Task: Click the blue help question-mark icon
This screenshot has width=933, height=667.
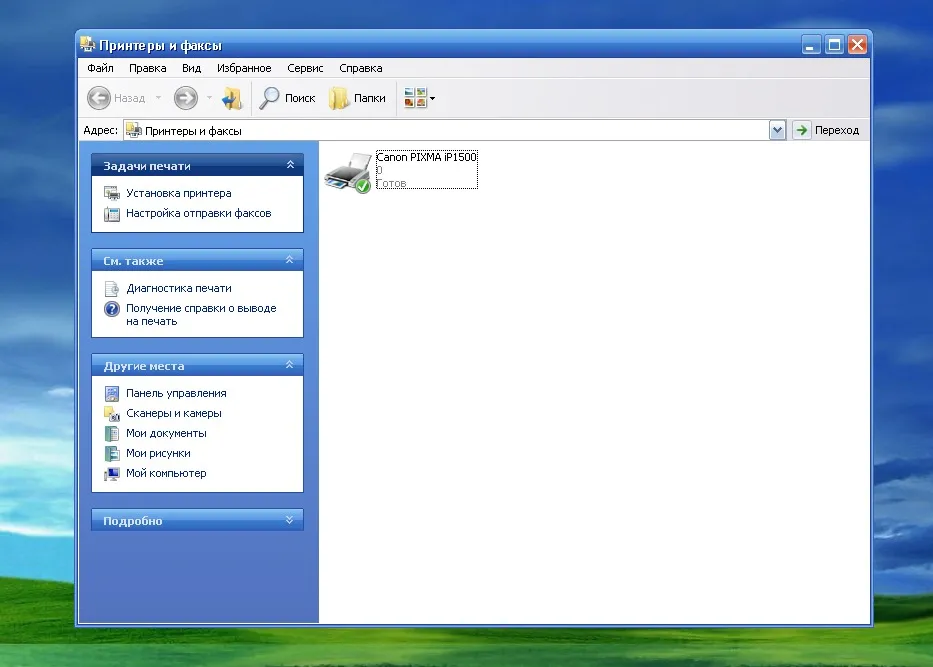Action: pyautogui.click(x=111, y=309)
